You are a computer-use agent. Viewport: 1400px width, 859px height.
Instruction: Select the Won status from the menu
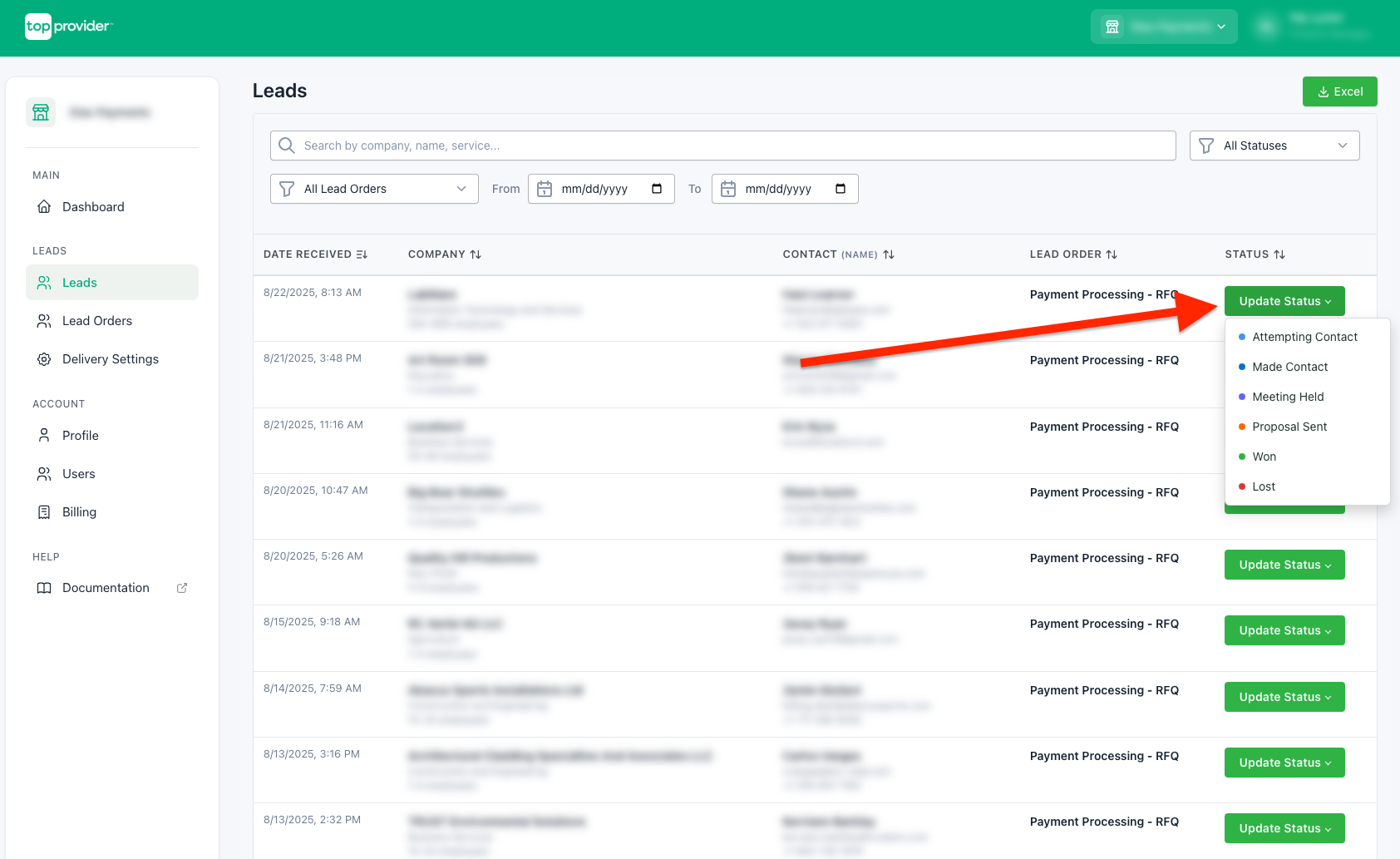coord(1264,457)
